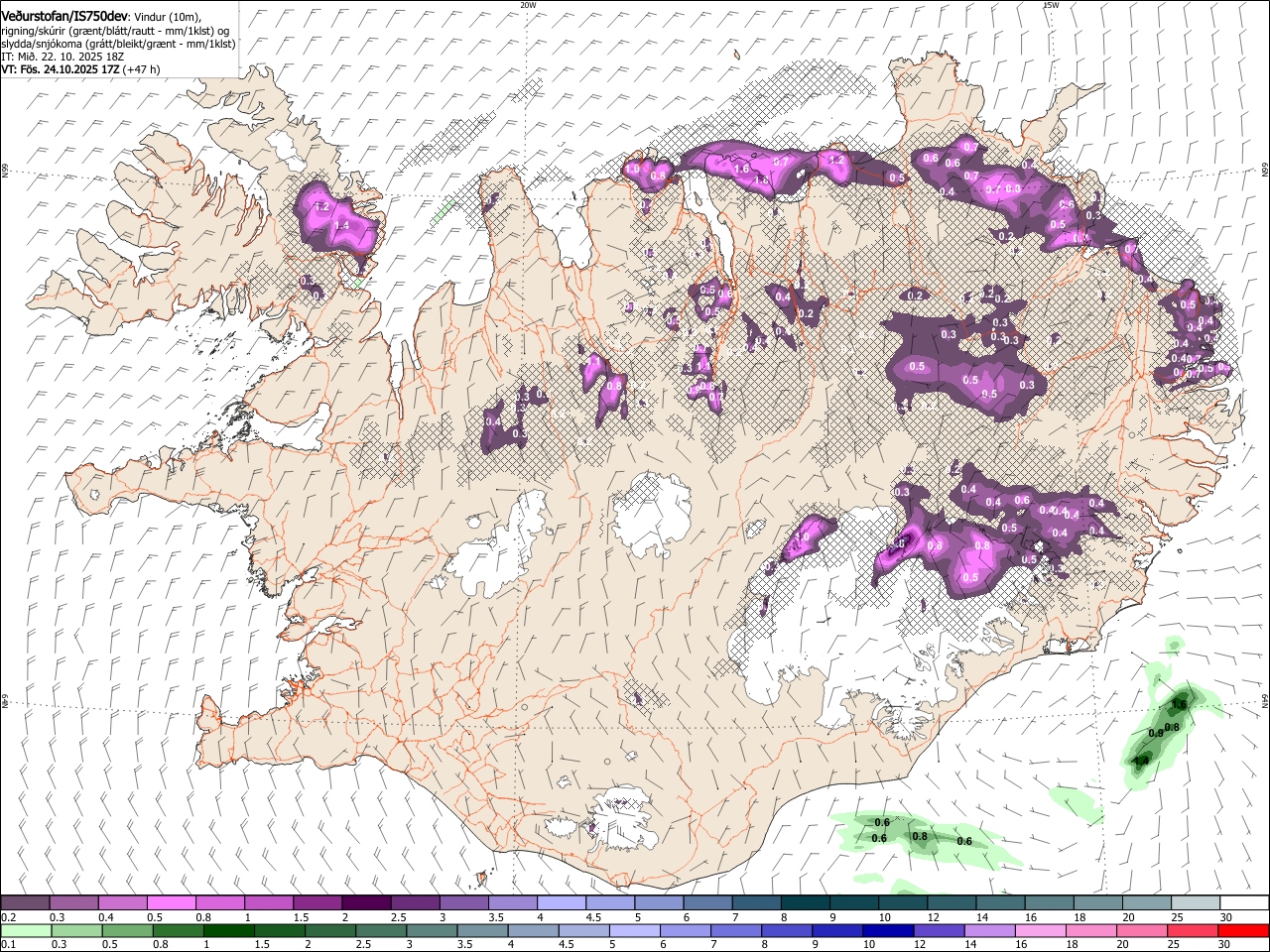Select the bright red rain swatch at 30

click(1243, 930)
